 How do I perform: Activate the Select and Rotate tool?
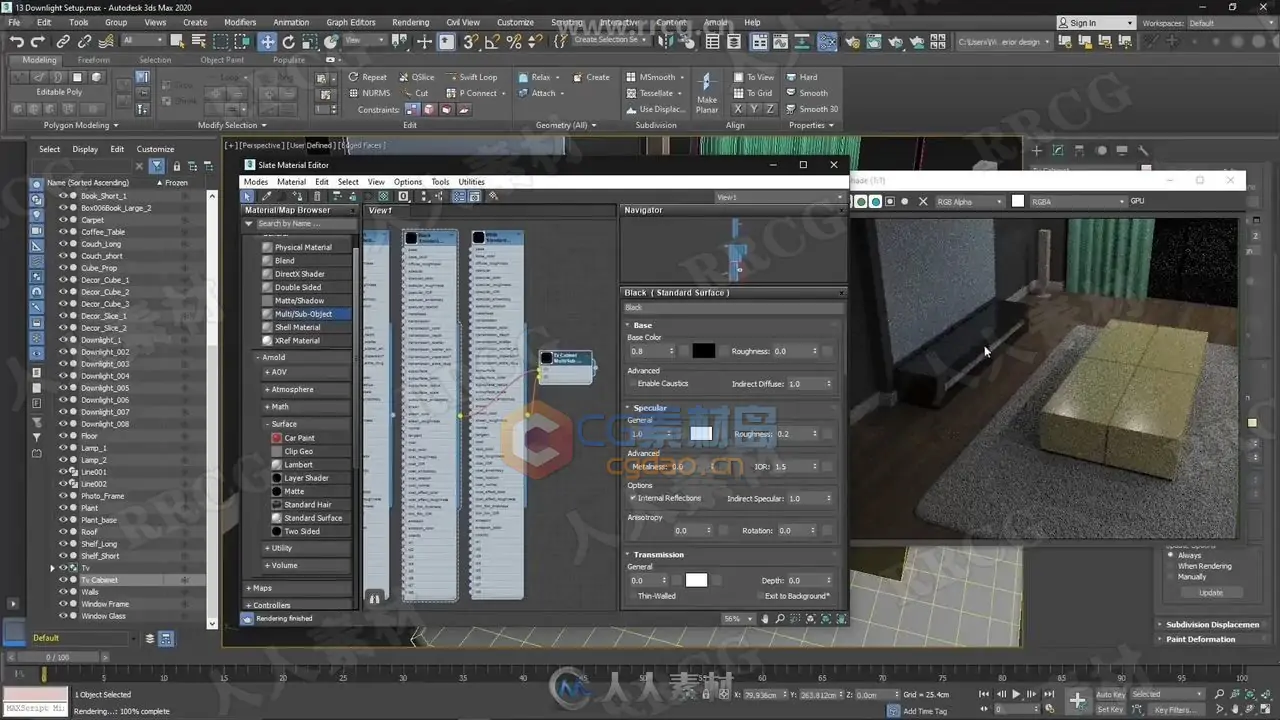pos(289,42)
